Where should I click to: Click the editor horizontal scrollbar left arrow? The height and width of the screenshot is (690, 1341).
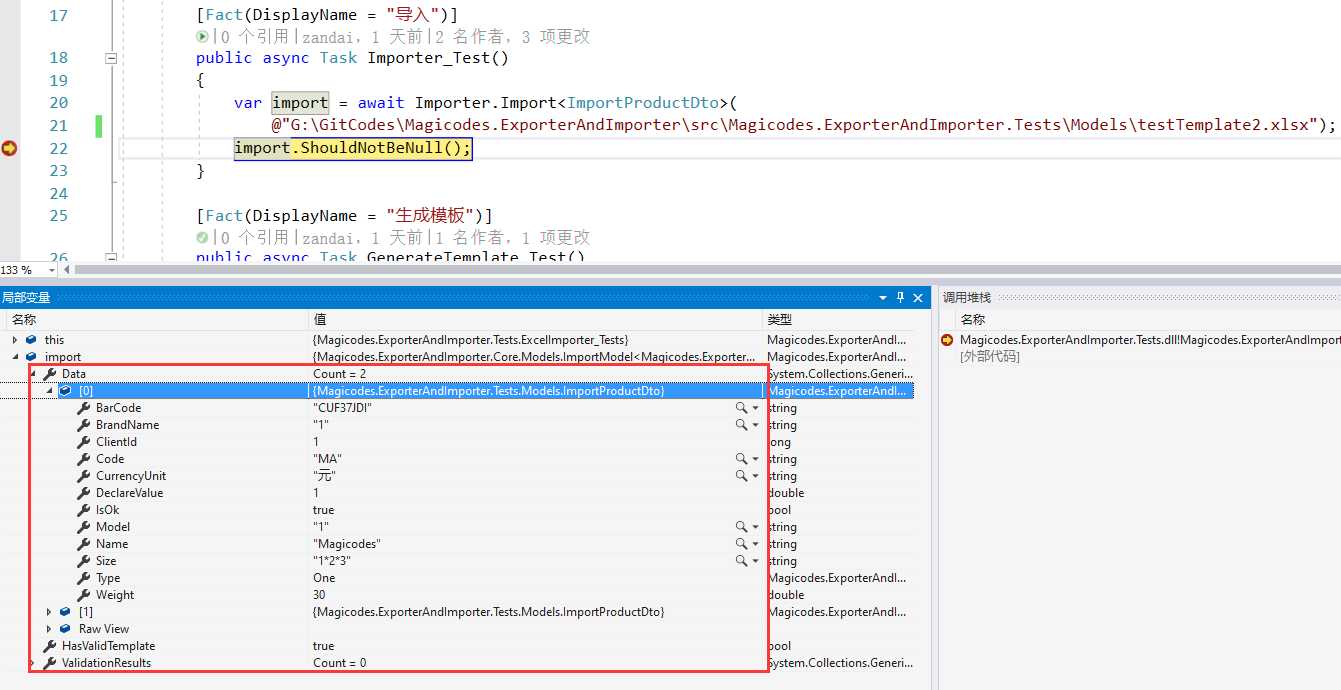67,270
